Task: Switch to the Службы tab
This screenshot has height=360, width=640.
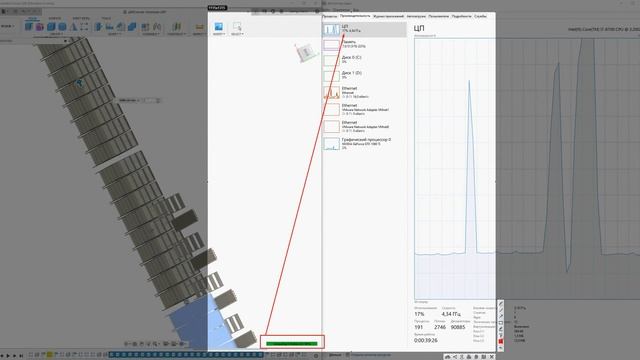Action: point(480,16)
